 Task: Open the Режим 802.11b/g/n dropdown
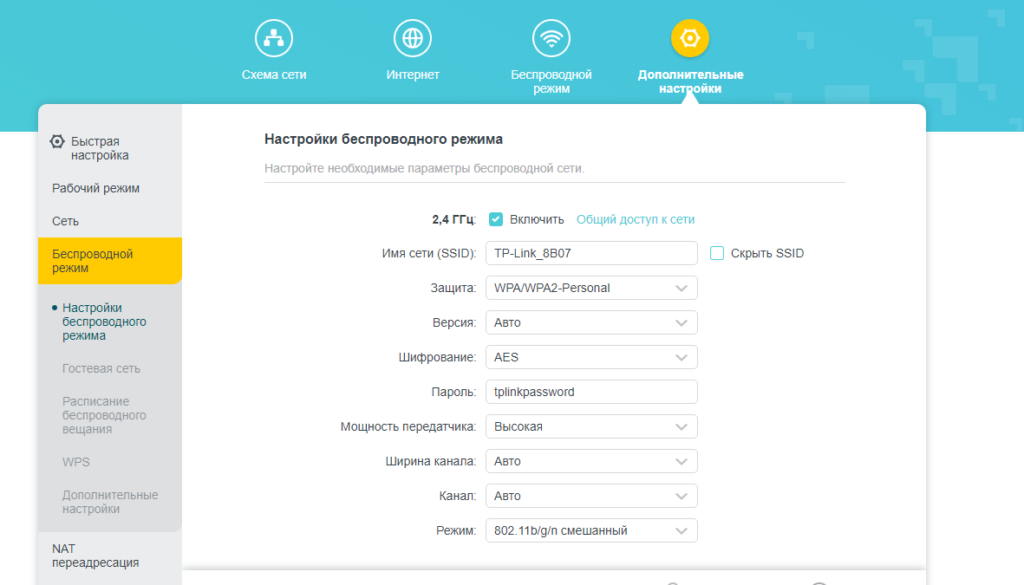tap(591, 531)
